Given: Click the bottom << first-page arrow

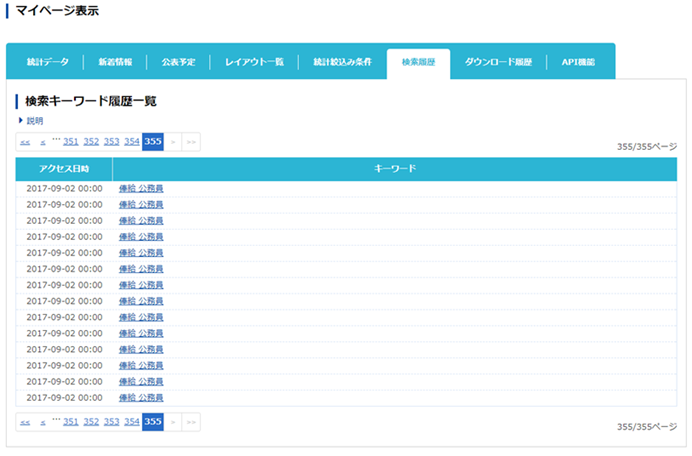Looking at the screenshot, I should tap(25, 422).
